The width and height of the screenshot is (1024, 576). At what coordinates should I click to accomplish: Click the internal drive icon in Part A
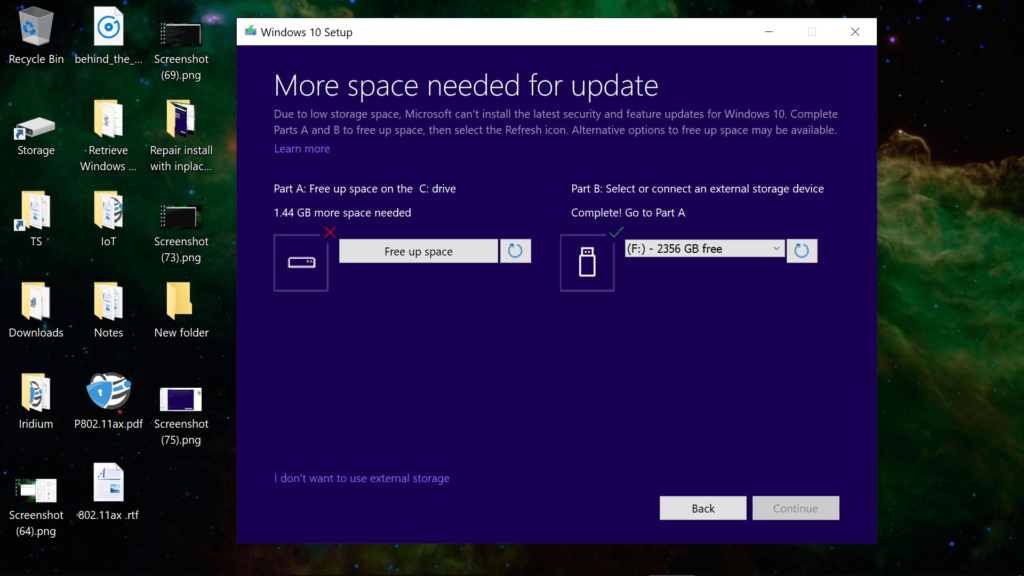[x=300, y=262]
